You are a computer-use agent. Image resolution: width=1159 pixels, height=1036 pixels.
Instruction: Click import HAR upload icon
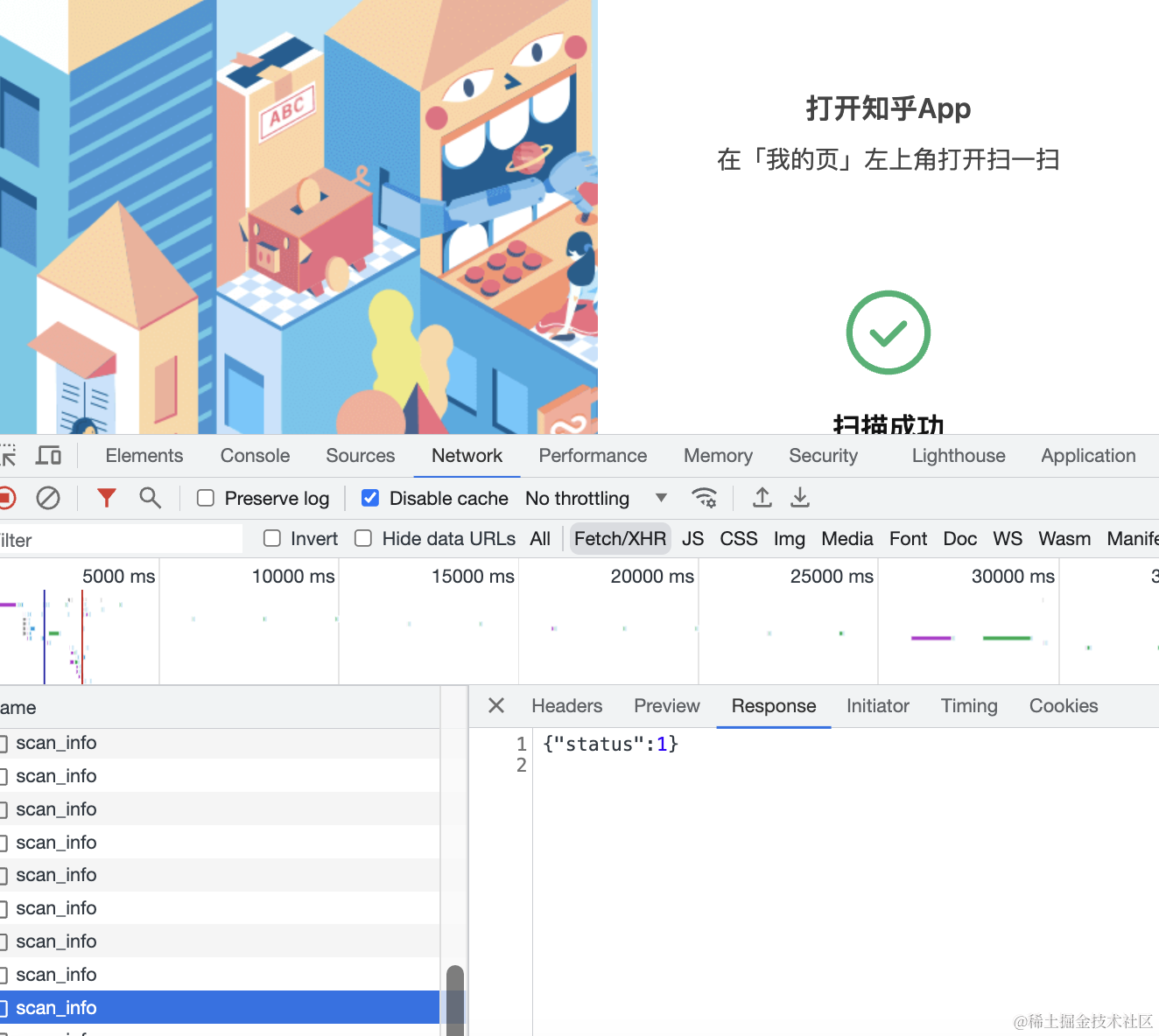(762, 499)
